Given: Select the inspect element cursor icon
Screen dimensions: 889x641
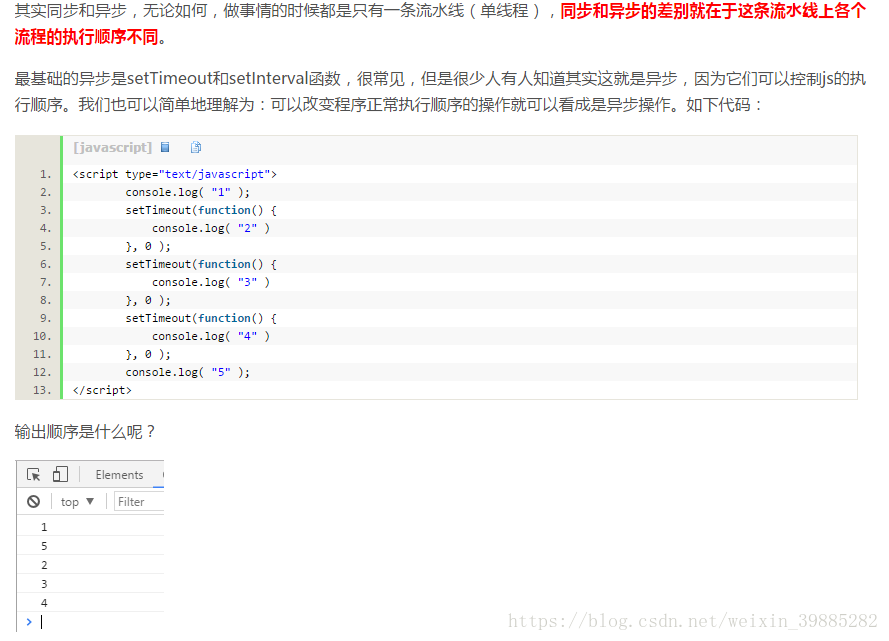Looking at the screenshot, I should click(33, 474).
